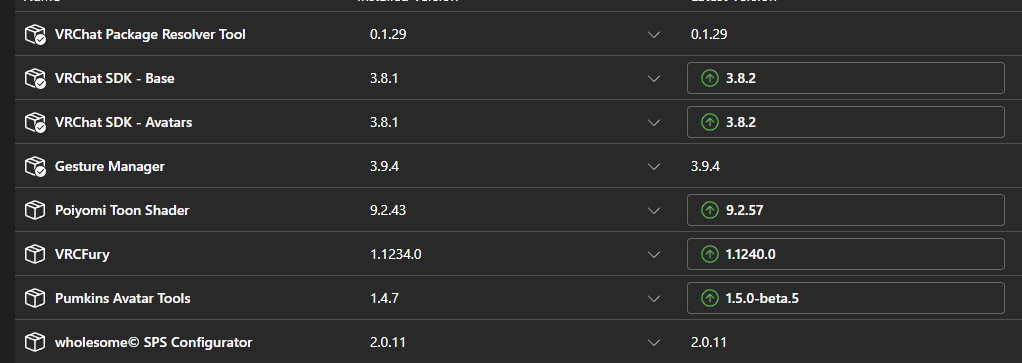Upgrade VRChat SDK - Avatars to 3.8.2
The height and width of the screenshot is (363, 1022).
(845, 122)
